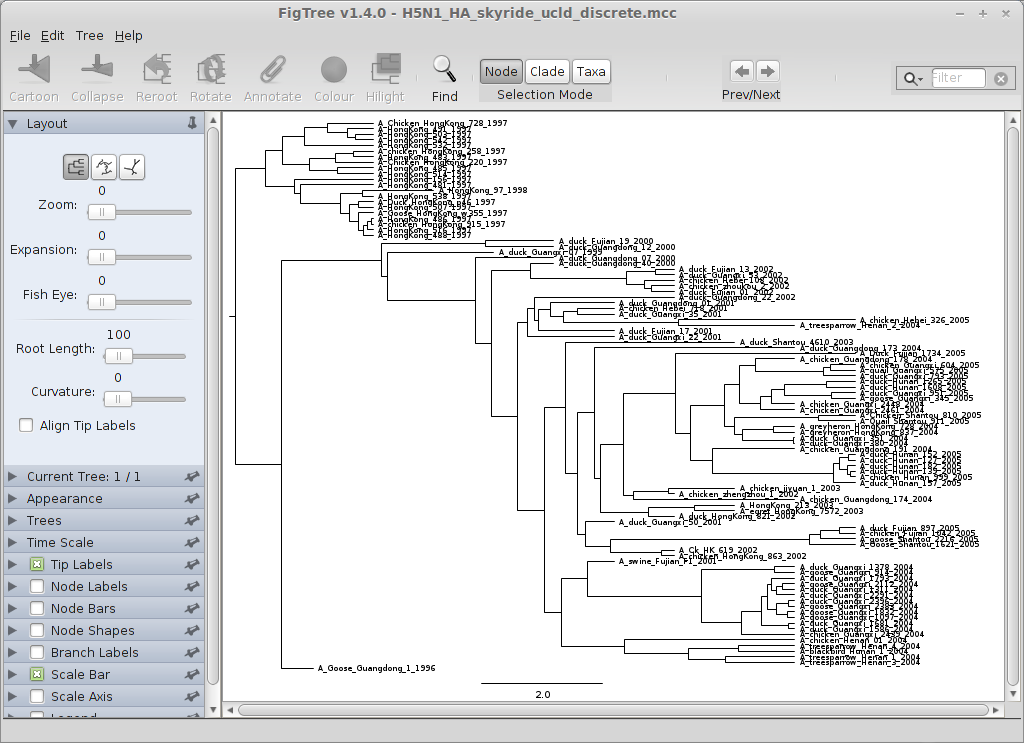The height and width of the screenshot is (743, 1024).
Task: Detach the Trees panel
Action: pyautogui.click(x=191, y=520)
